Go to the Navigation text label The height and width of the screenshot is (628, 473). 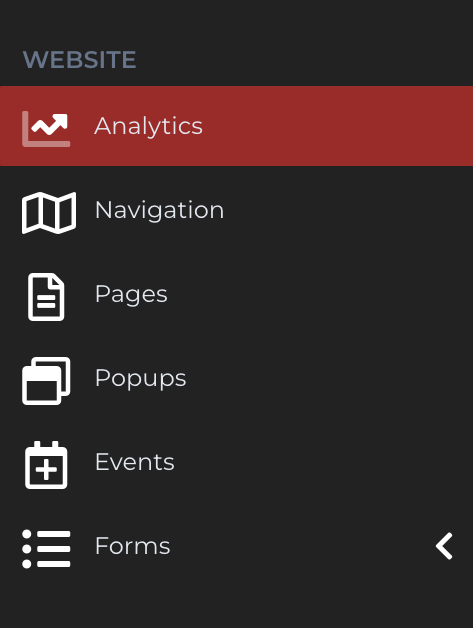click(159, 210)
